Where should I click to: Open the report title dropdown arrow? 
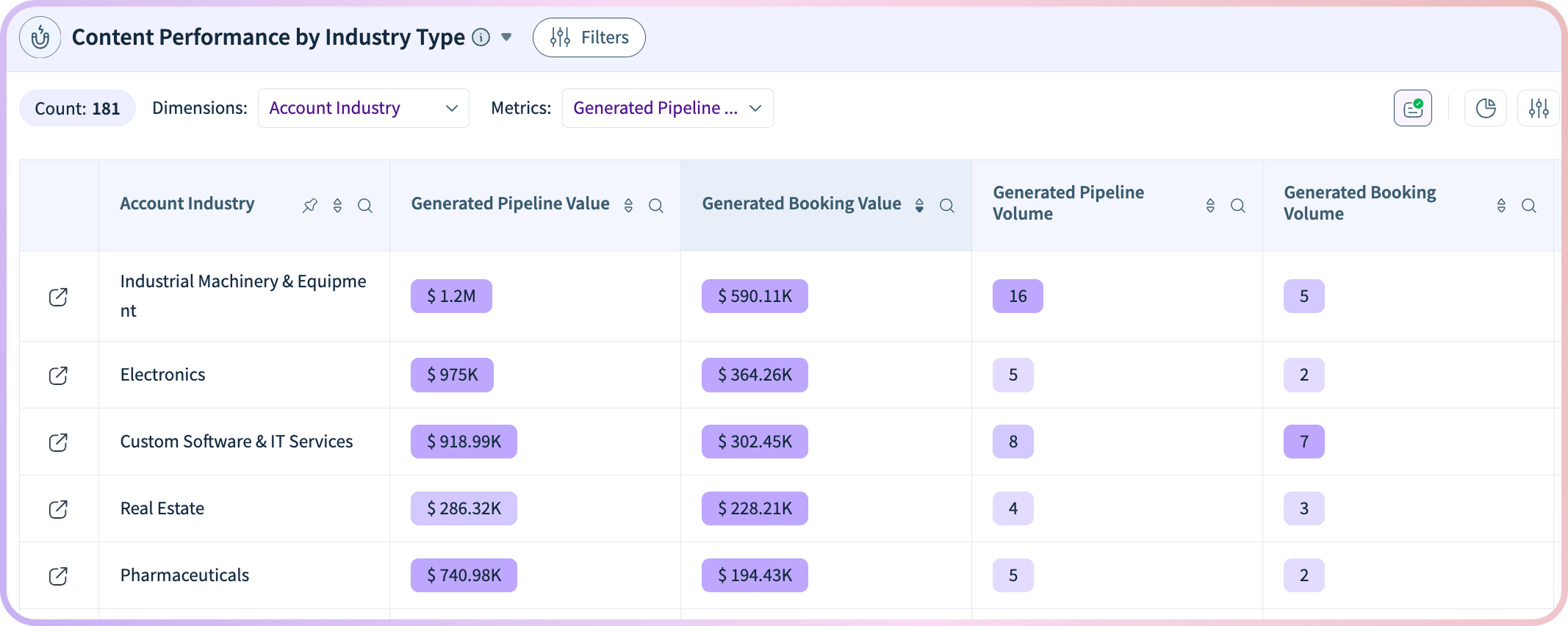point(506,37)
